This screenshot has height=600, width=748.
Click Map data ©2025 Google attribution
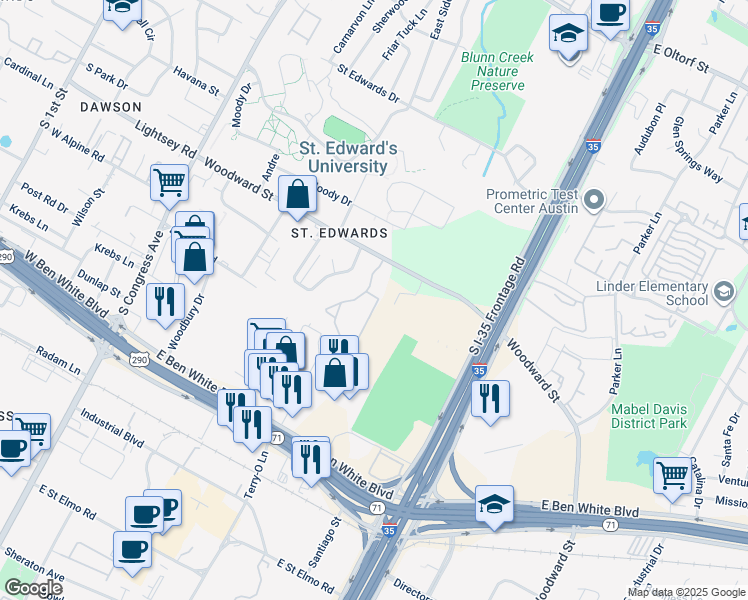coord(686,593)
